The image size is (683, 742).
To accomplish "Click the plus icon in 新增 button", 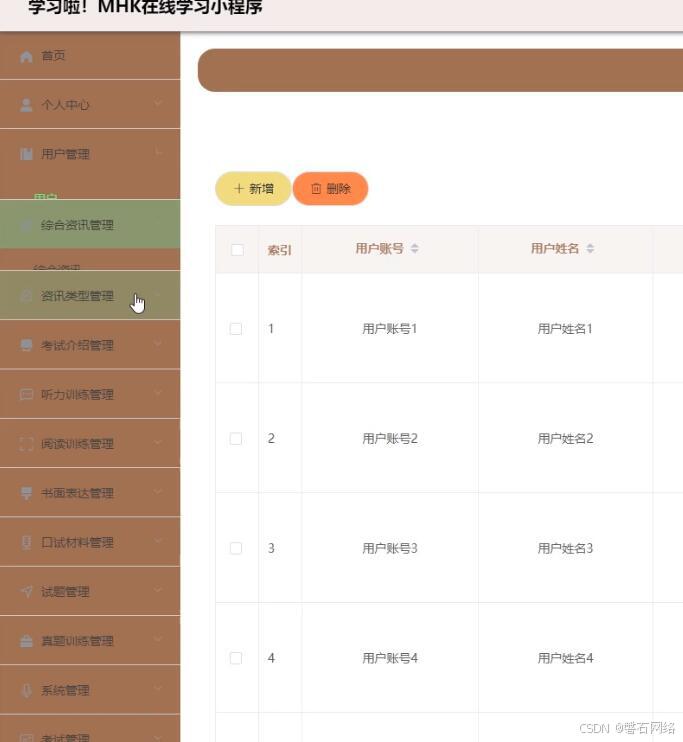I will click(239, 188).
